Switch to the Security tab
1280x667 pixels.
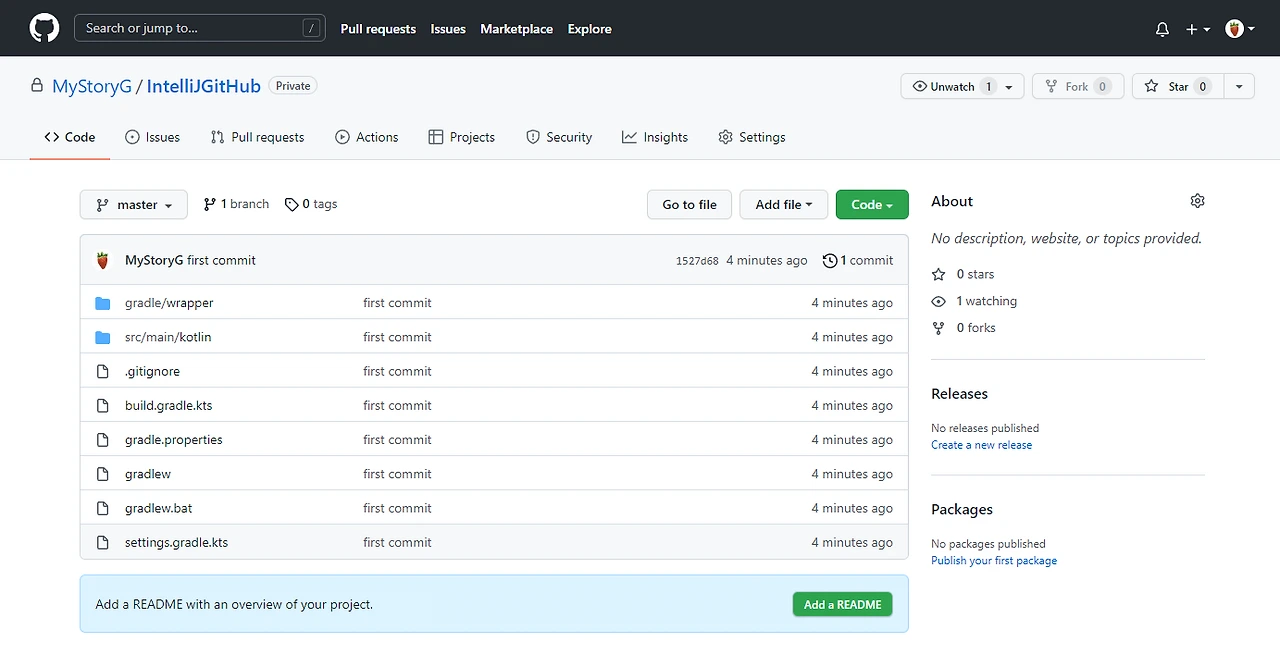pos(559,137)
